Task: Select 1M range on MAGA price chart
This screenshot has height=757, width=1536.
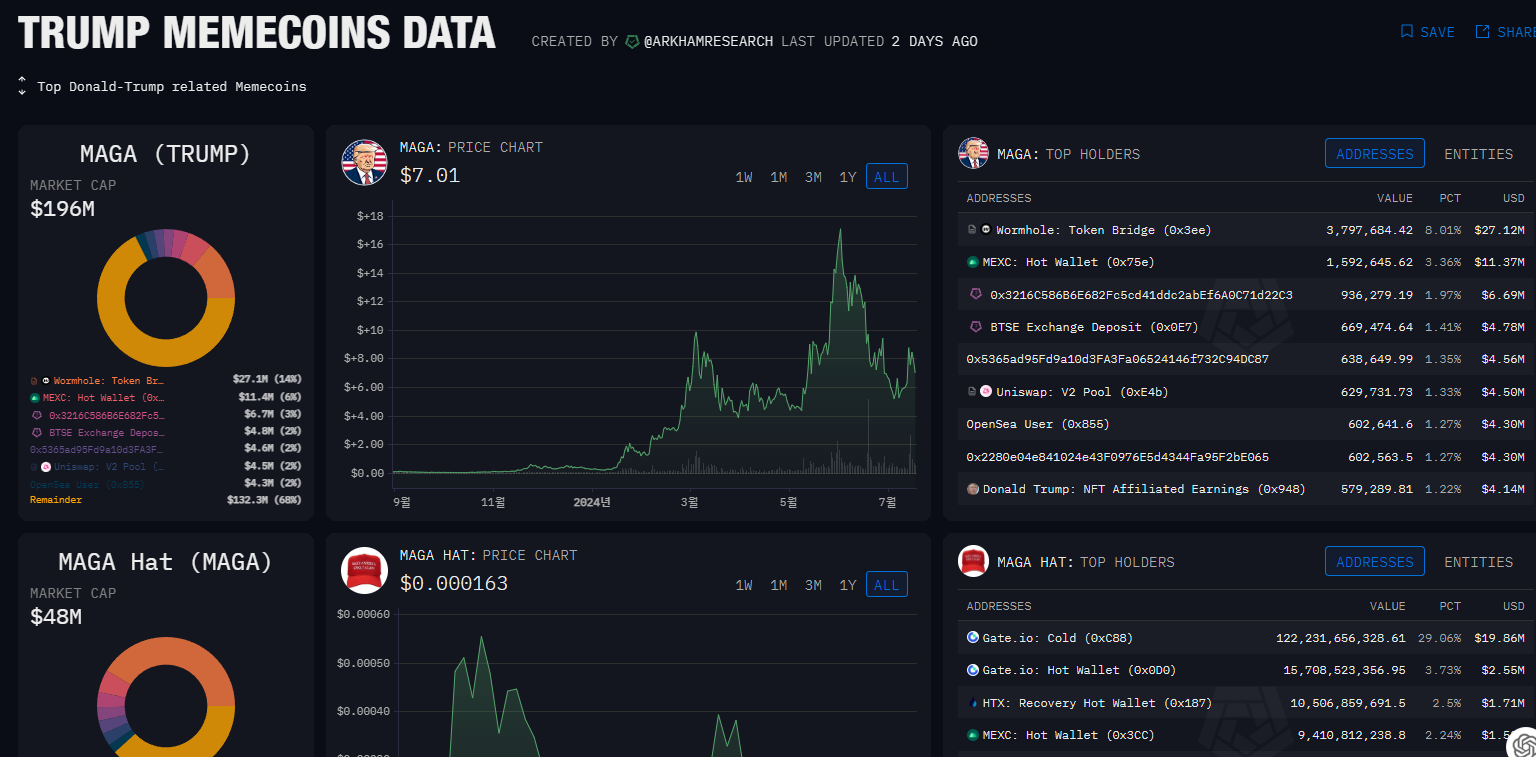Action: (778, 177)
